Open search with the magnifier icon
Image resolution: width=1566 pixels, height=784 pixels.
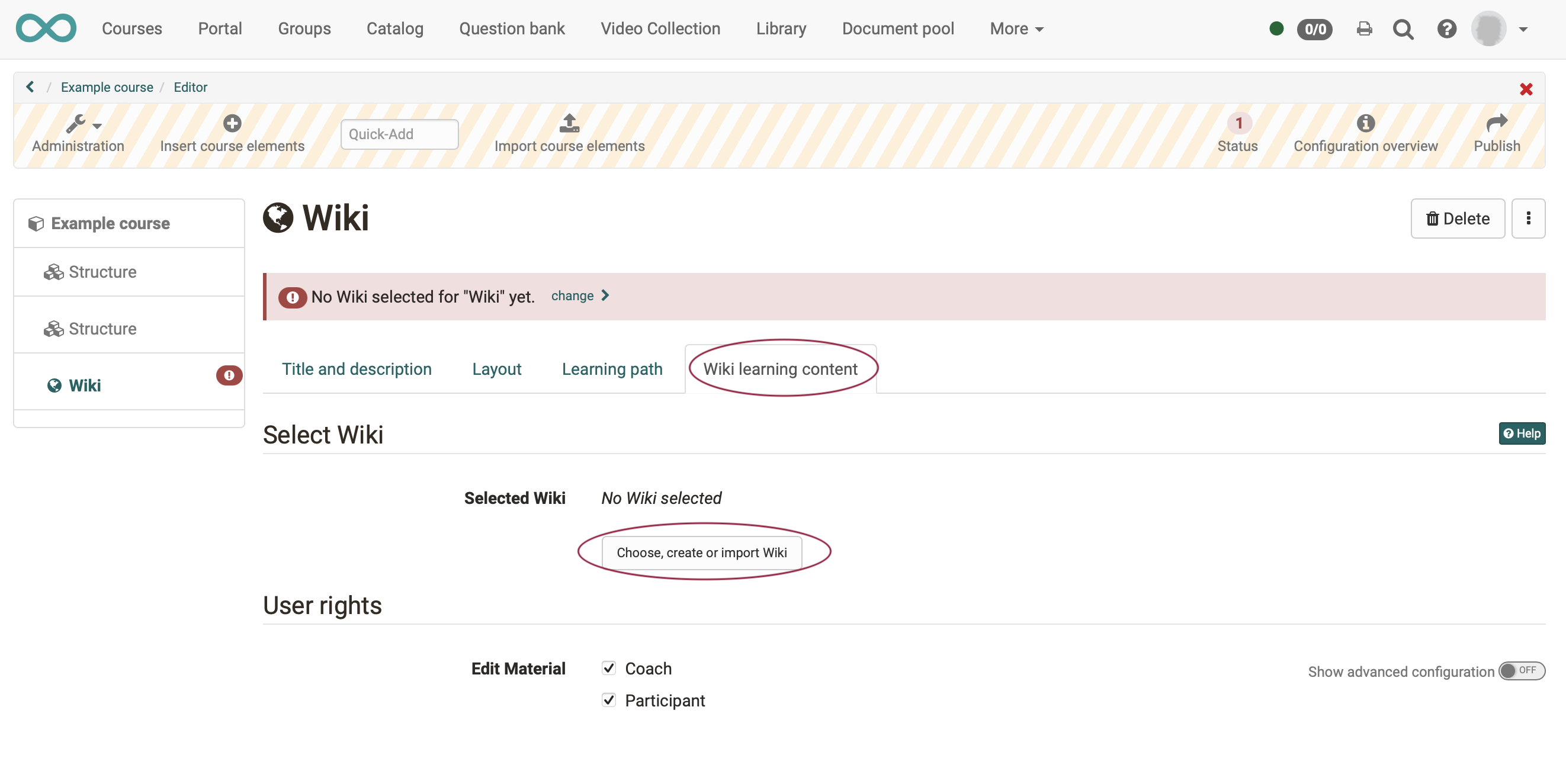pyautogui.click(x=1403, y=29)
